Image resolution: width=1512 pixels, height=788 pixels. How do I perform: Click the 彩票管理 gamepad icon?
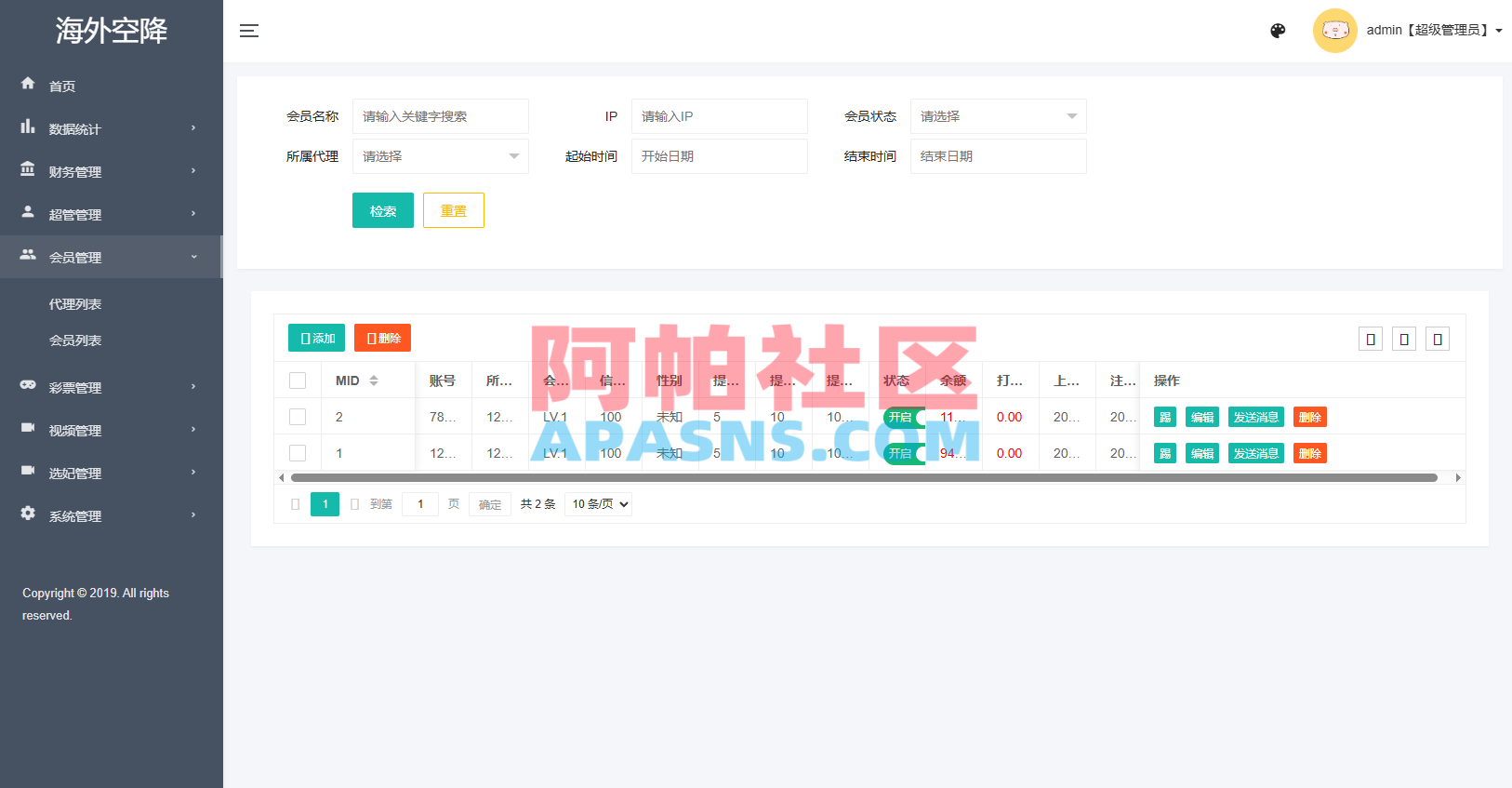point(28,385)
